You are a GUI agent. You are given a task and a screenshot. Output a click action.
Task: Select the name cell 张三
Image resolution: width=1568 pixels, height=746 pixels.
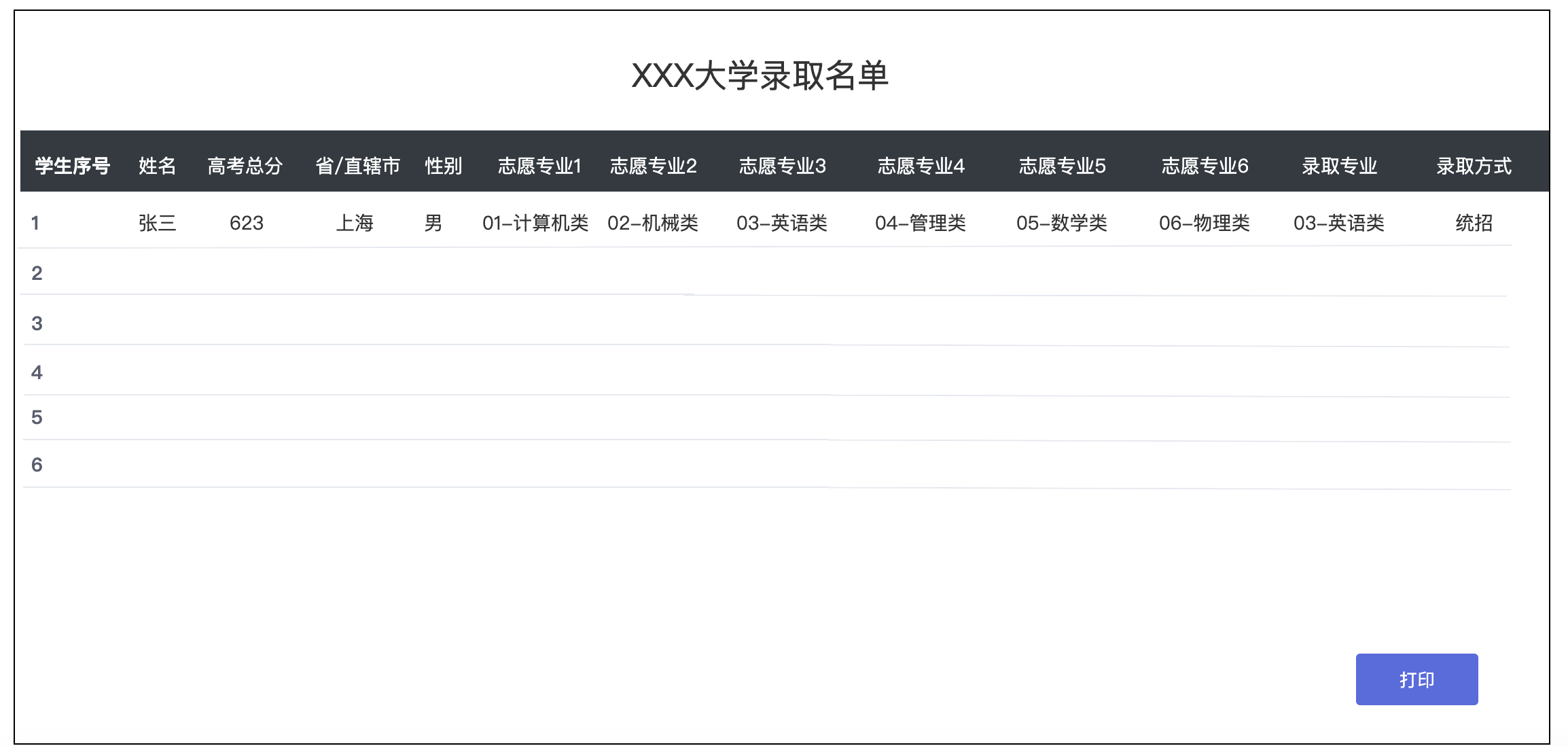(158, 223)
